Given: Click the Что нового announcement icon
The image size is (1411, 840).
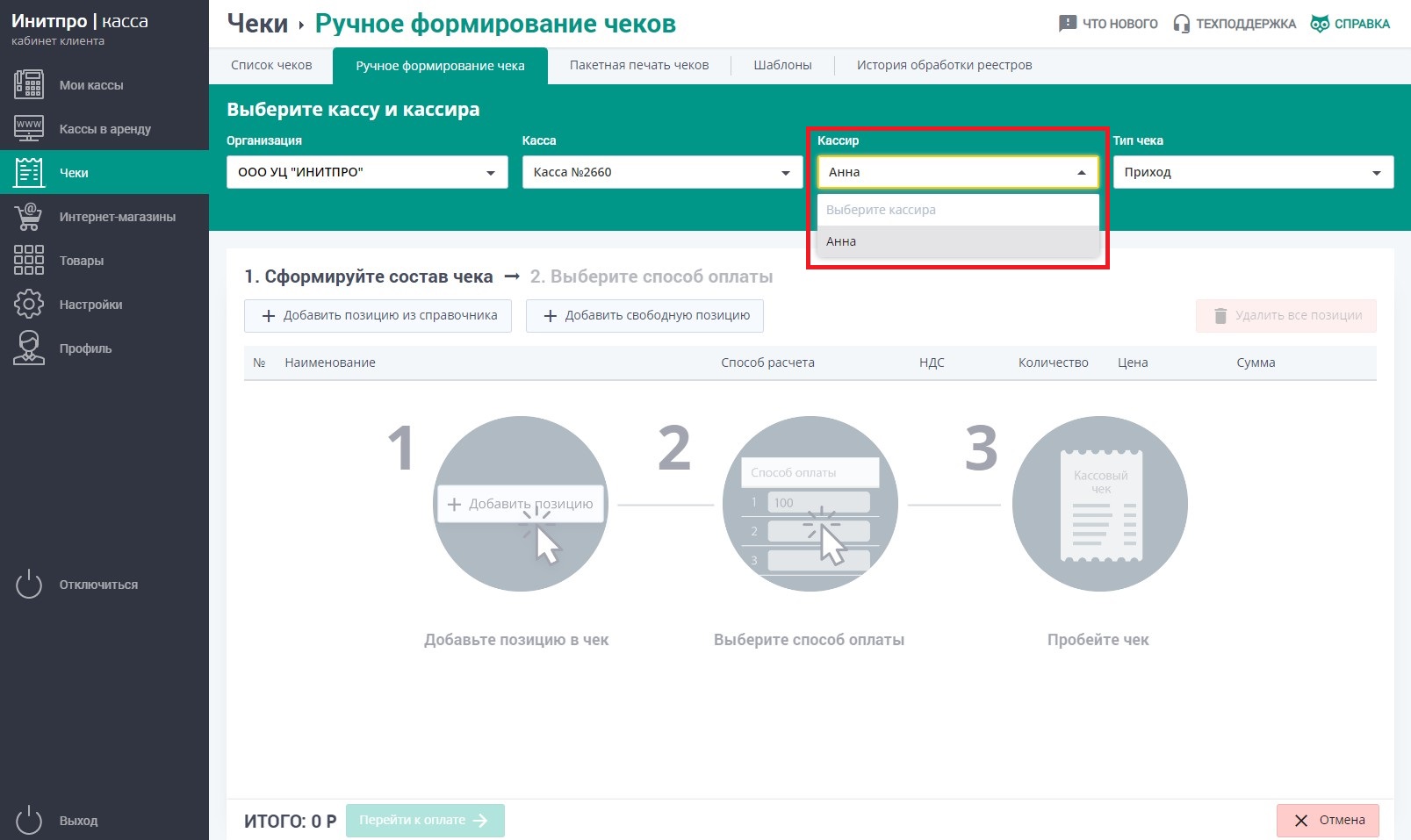Looking at the screenshot, I should pos(1068,24).
